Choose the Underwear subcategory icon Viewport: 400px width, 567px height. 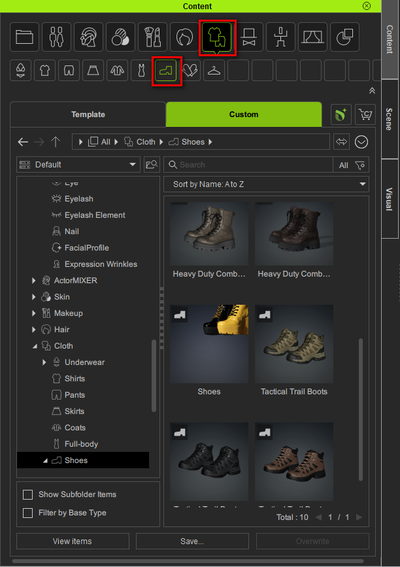pyautogui.click(x=21, y=70)
